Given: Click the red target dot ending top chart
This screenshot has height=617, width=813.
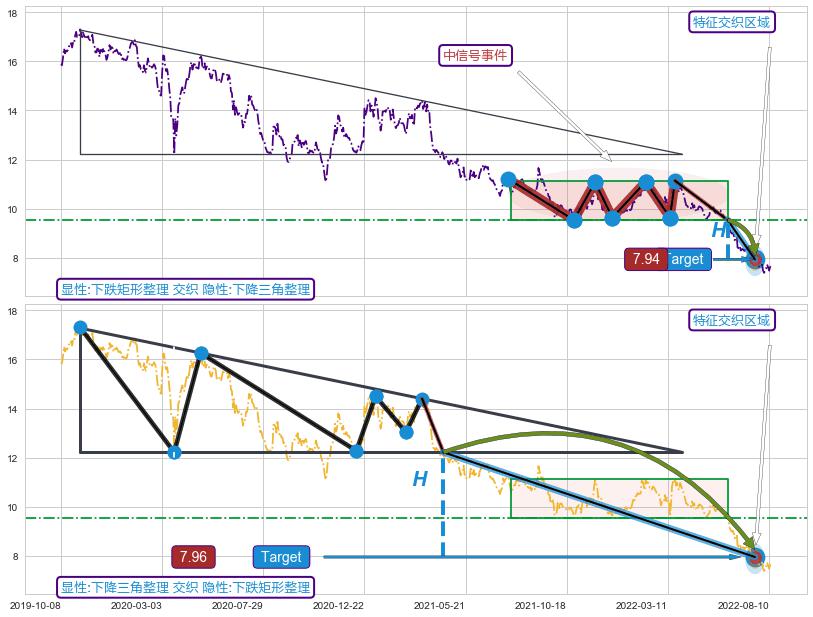Looking at the screenshot, I should pyautogui.click(x=756, y=259).
